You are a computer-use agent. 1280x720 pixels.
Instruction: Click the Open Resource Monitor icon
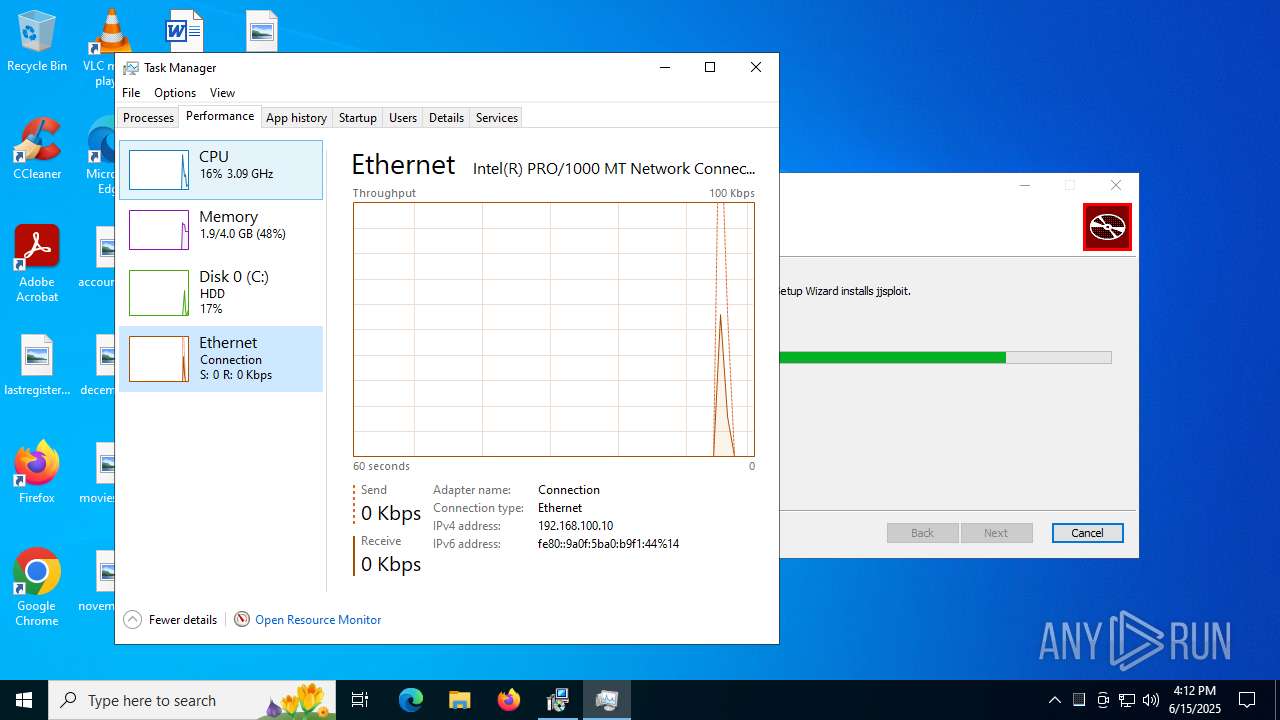coord(242,619)
